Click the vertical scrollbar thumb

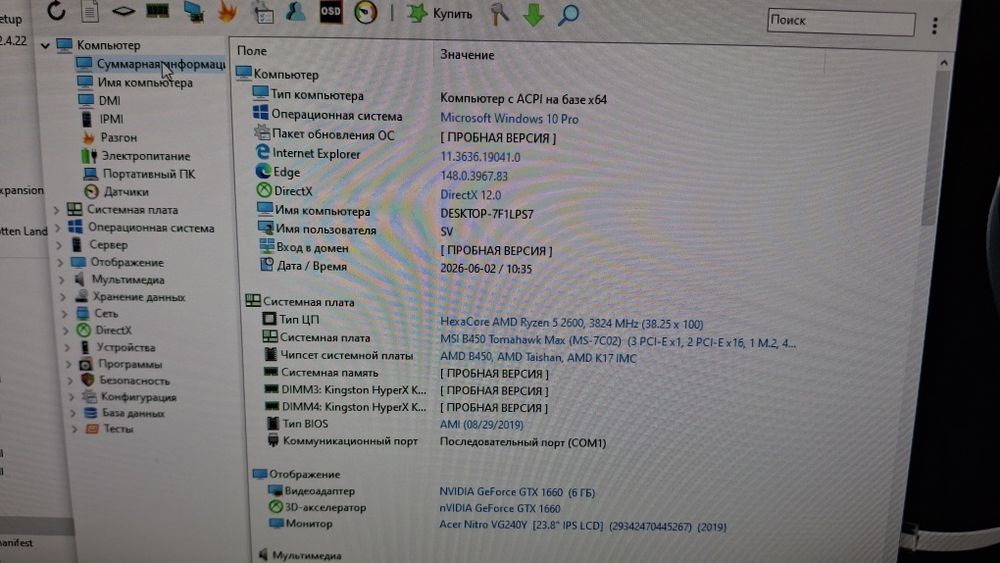pyautogui.click(x=937, y=147)
